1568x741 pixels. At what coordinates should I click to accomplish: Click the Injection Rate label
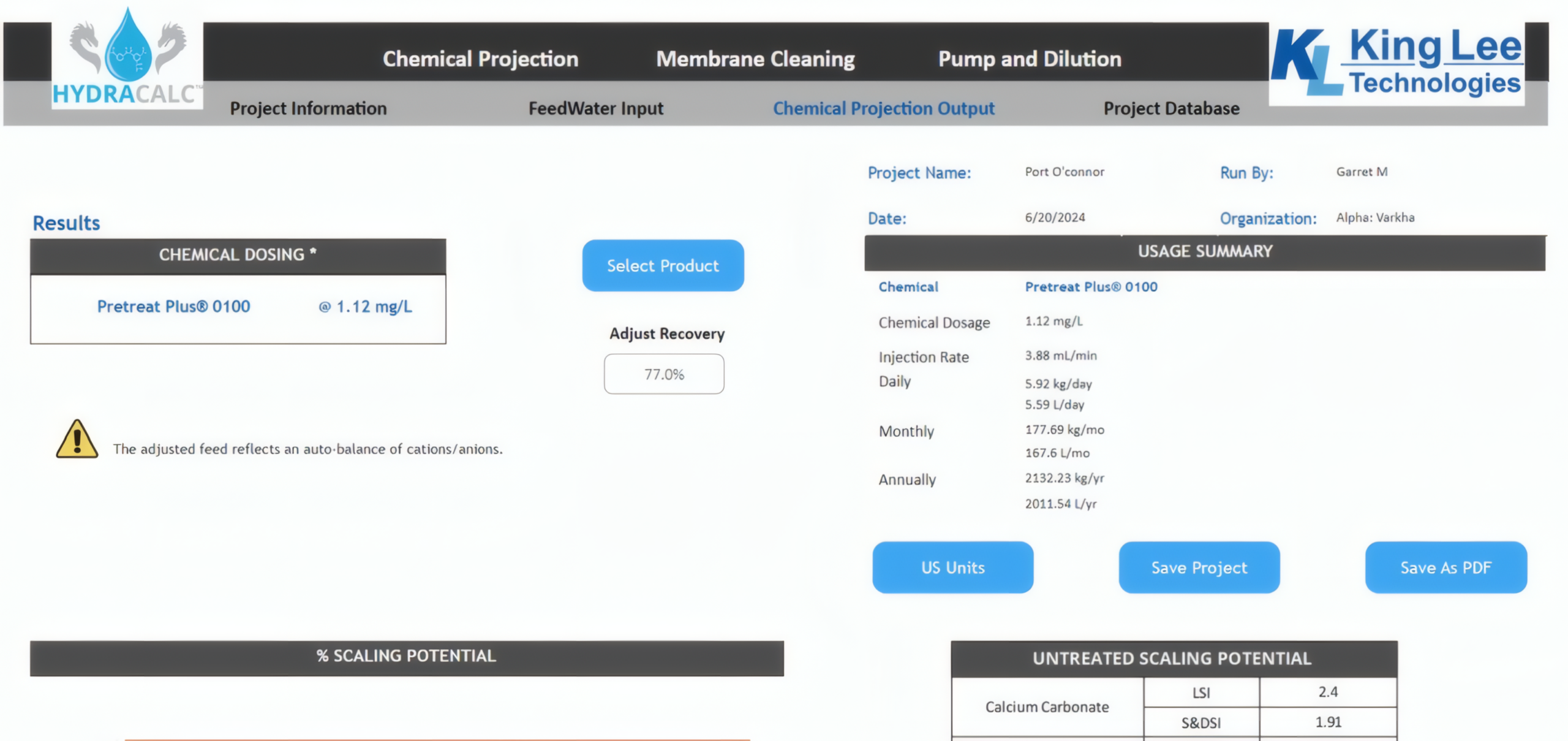point(924,357)
